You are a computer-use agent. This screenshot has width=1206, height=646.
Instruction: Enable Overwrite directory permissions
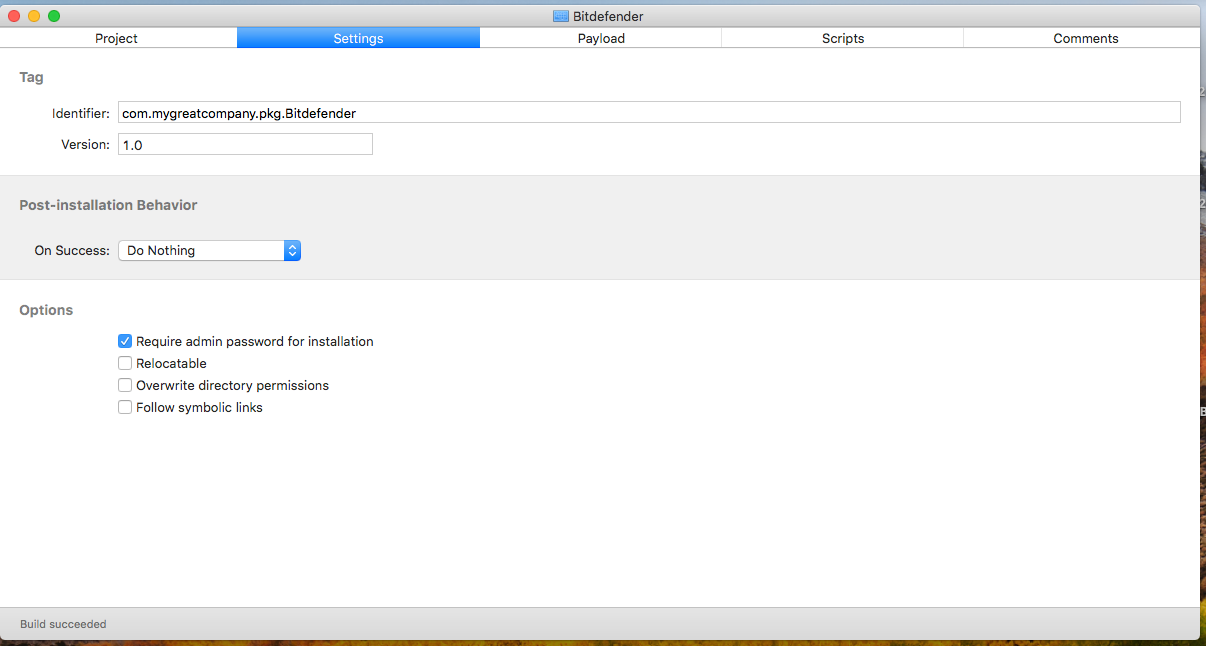click(x=125, y=385)
